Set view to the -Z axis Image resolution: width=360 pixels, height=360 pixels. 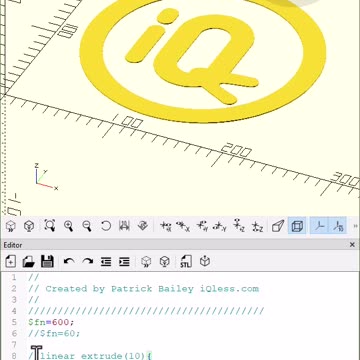pyautogui.click(x=257, y=226)
